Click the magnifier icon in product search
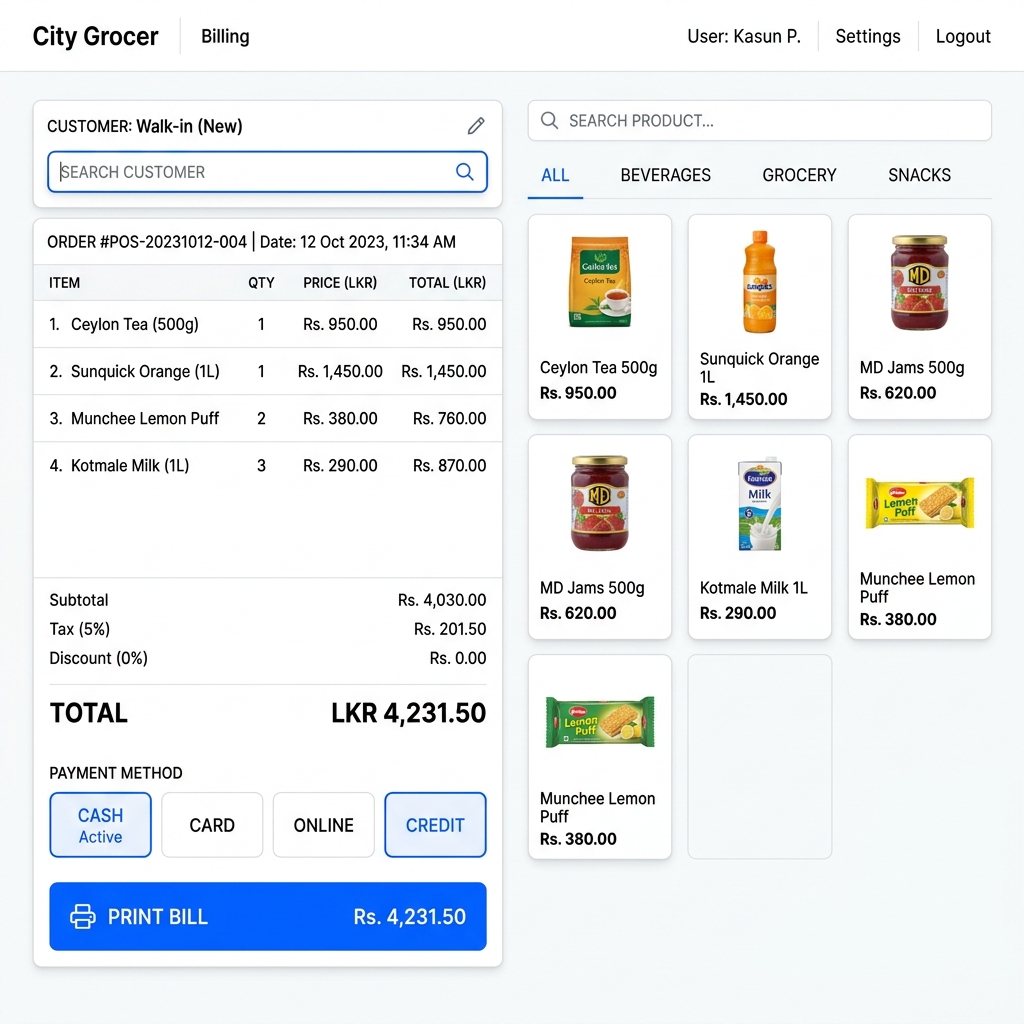This screenshot has width=1024, height=1024. pyautogui.click(x=549, y=120)
